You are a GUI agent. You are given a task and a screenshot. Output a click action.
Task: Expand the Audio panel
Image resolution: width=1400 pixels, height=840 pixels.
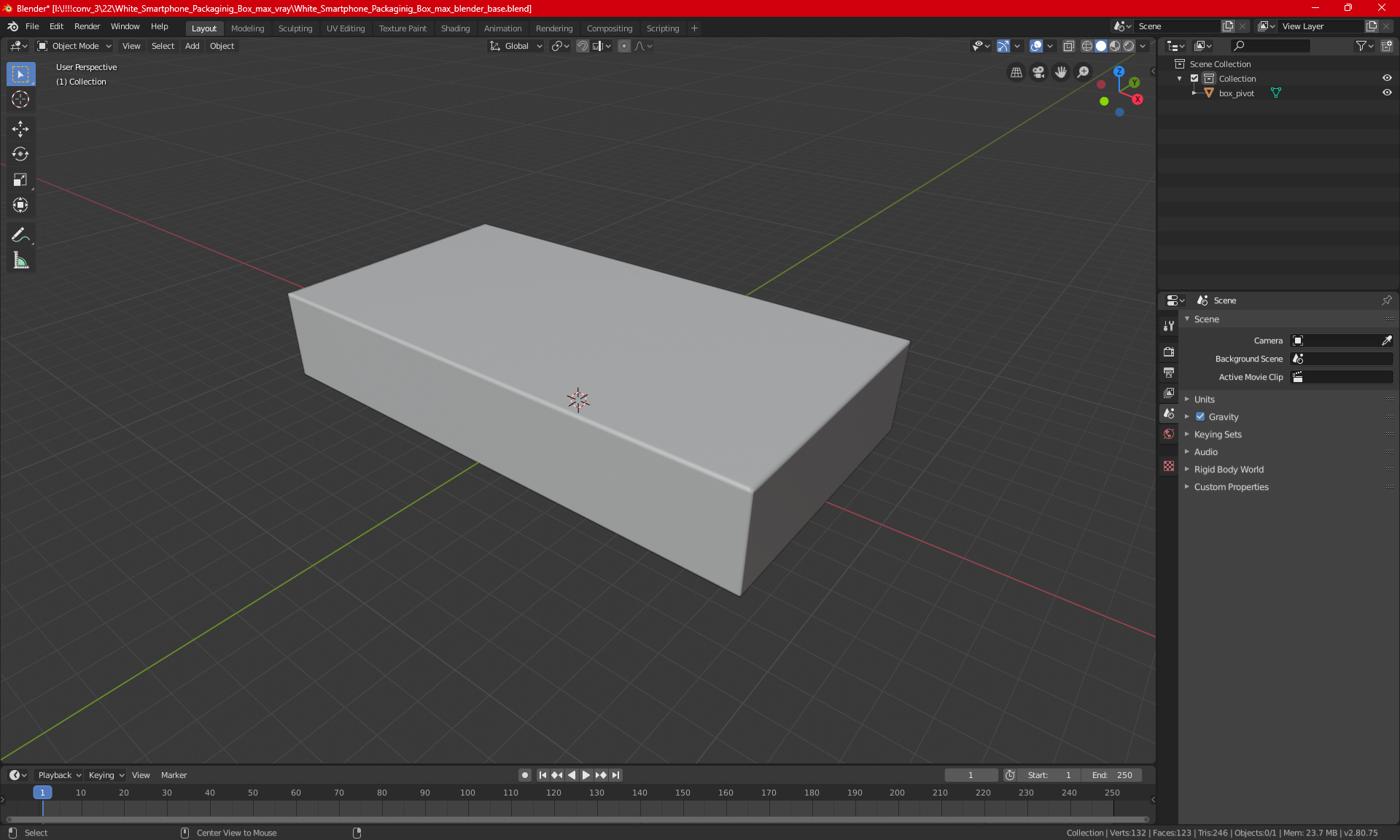point(1205,452)
